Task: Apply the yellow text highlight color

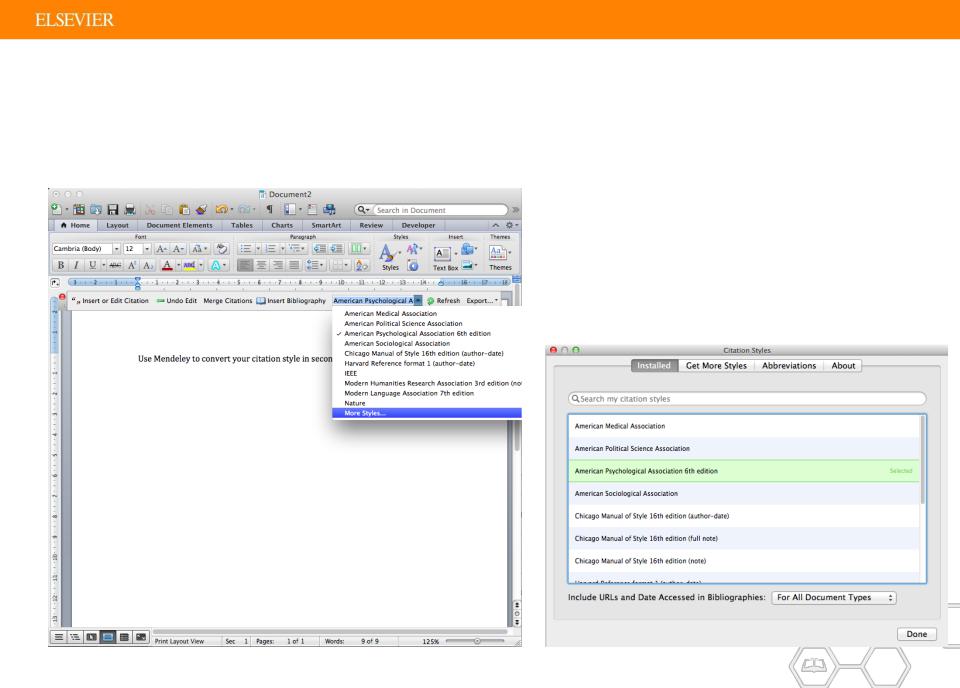Action: pyautogui.click(x=189, y=265)
